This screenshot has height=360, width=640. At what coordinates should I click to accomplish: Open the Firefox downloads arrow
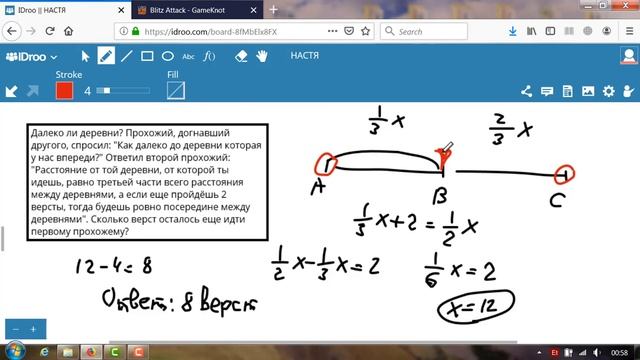(x=513, y=31)
